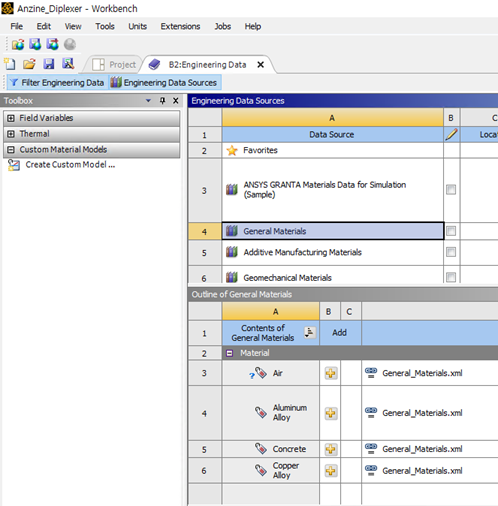Click General_Materials.xml source for Air

click(x=422, y=373)
